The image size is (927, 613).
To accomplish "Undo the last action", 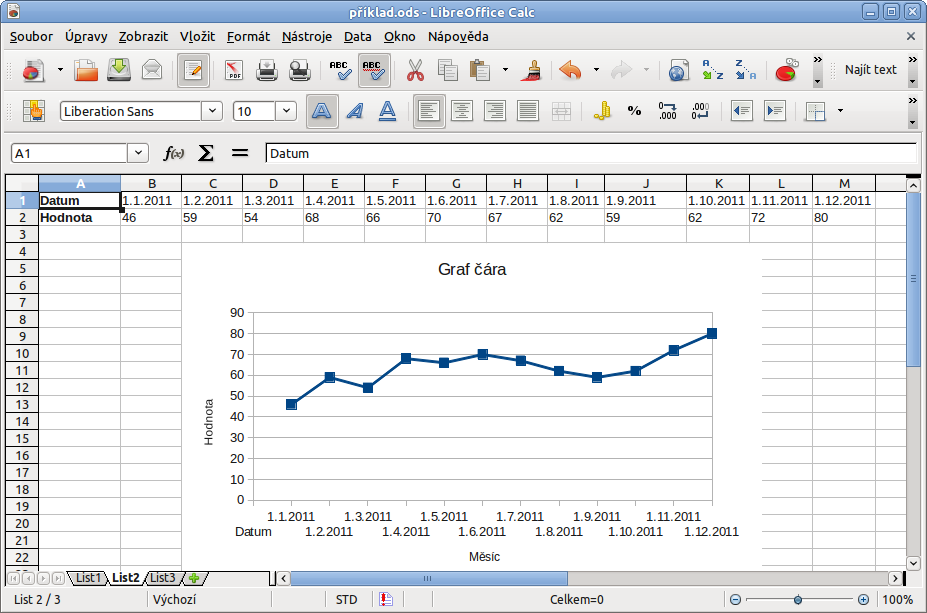I will click(571, 70).
